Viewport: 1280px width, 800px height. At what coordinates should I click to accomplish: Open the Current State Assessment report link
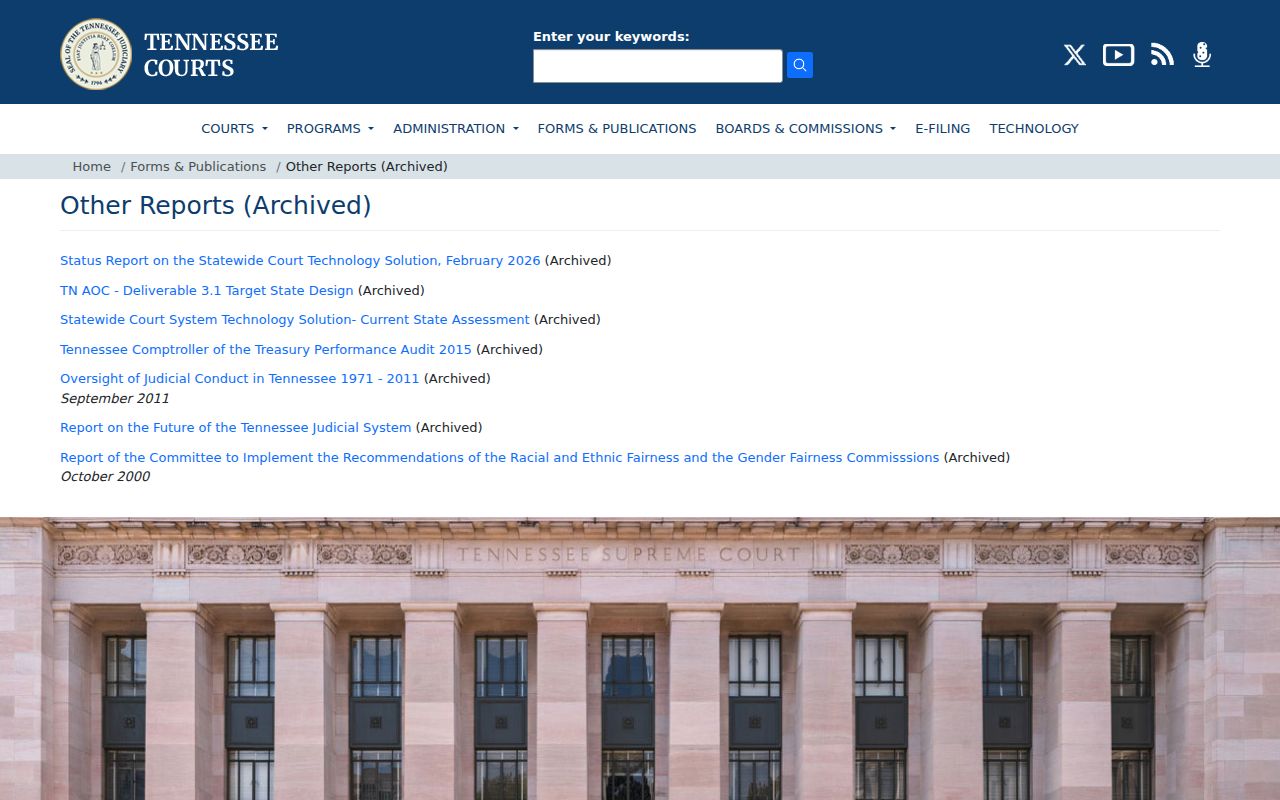point(295,320)
